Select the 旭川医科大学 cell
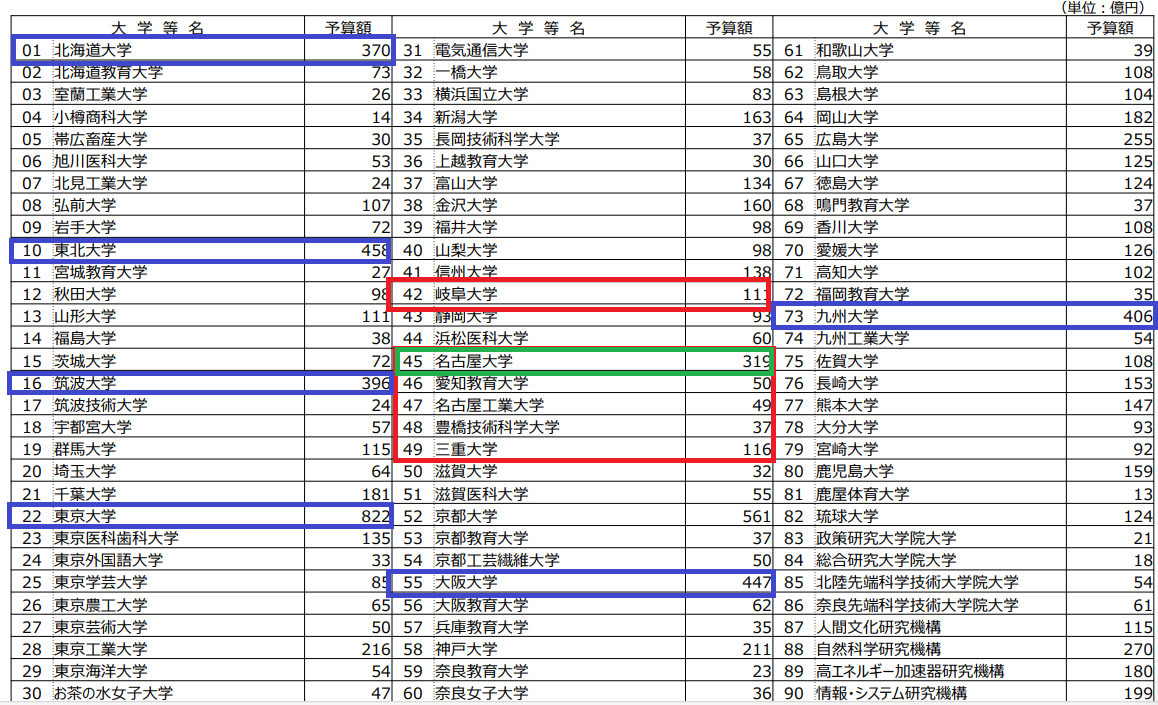Screen dimensions: 1158x705 coord(100,161)
